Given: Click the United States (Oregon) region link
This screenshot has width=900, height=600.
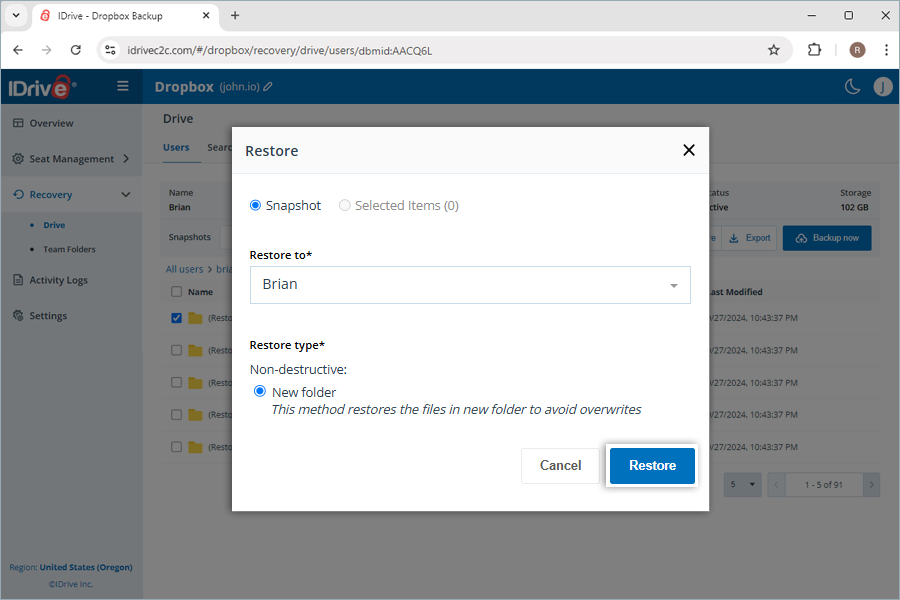Looking at the screenshot, I should [86, 567].
